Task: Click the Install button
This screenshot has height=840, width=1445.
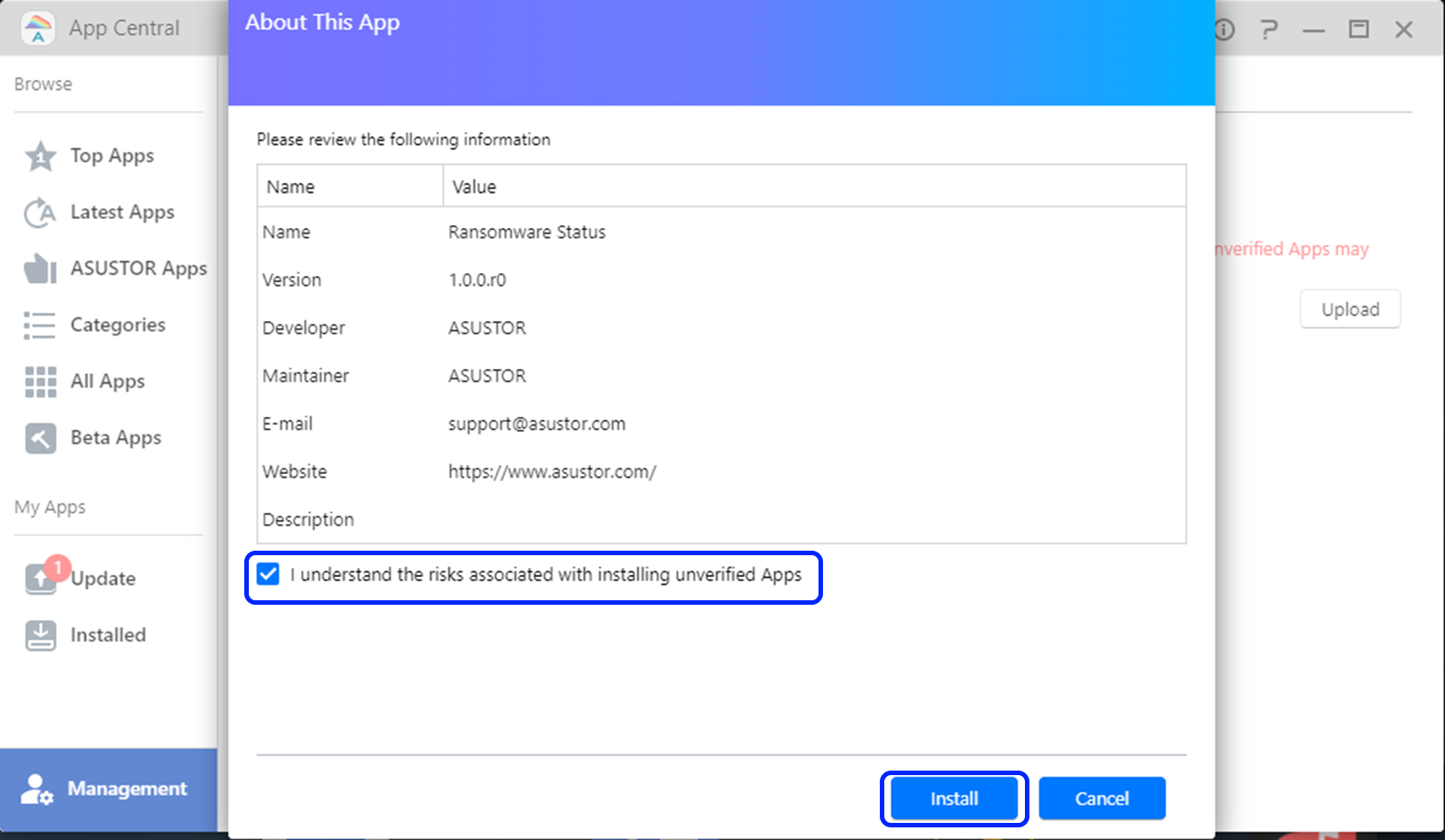Action: (955, 799)
